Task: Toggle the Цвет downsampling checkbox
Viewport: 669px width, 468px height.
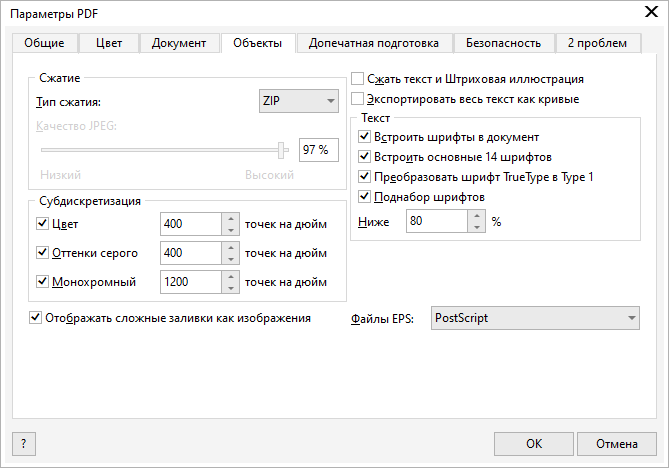Action: [42, 223]
